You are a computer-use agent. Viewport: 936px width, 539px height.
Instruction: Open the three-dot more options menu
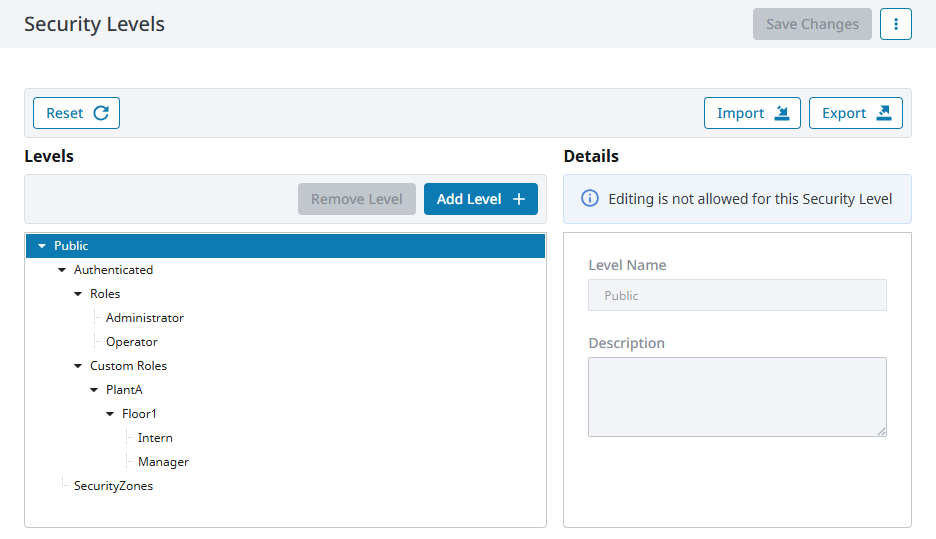[x=895, y=24]
